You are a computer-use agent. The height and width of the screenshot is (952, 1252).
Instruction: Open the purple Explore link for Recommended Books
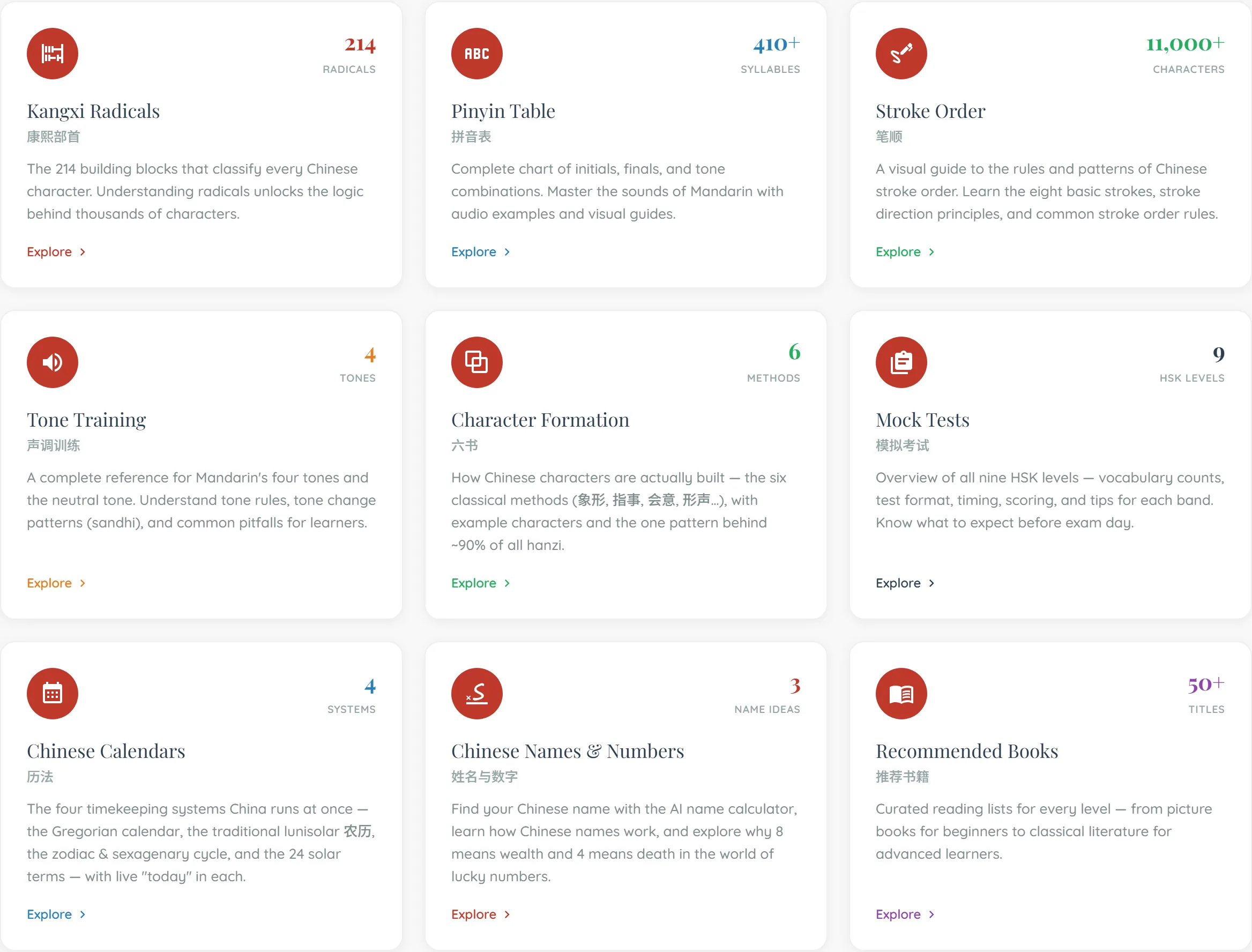pos(905,914)
